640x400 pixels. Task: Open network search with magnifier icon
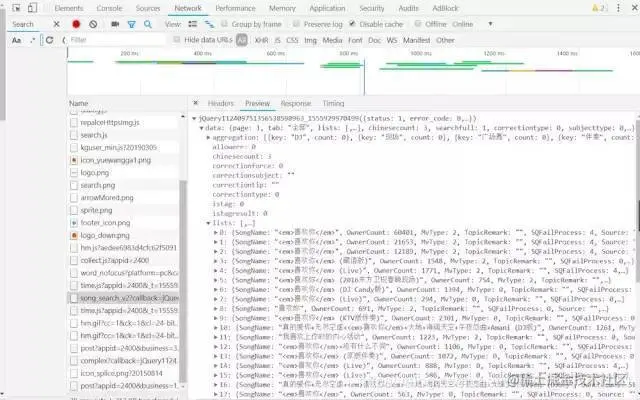pos(148,24)
